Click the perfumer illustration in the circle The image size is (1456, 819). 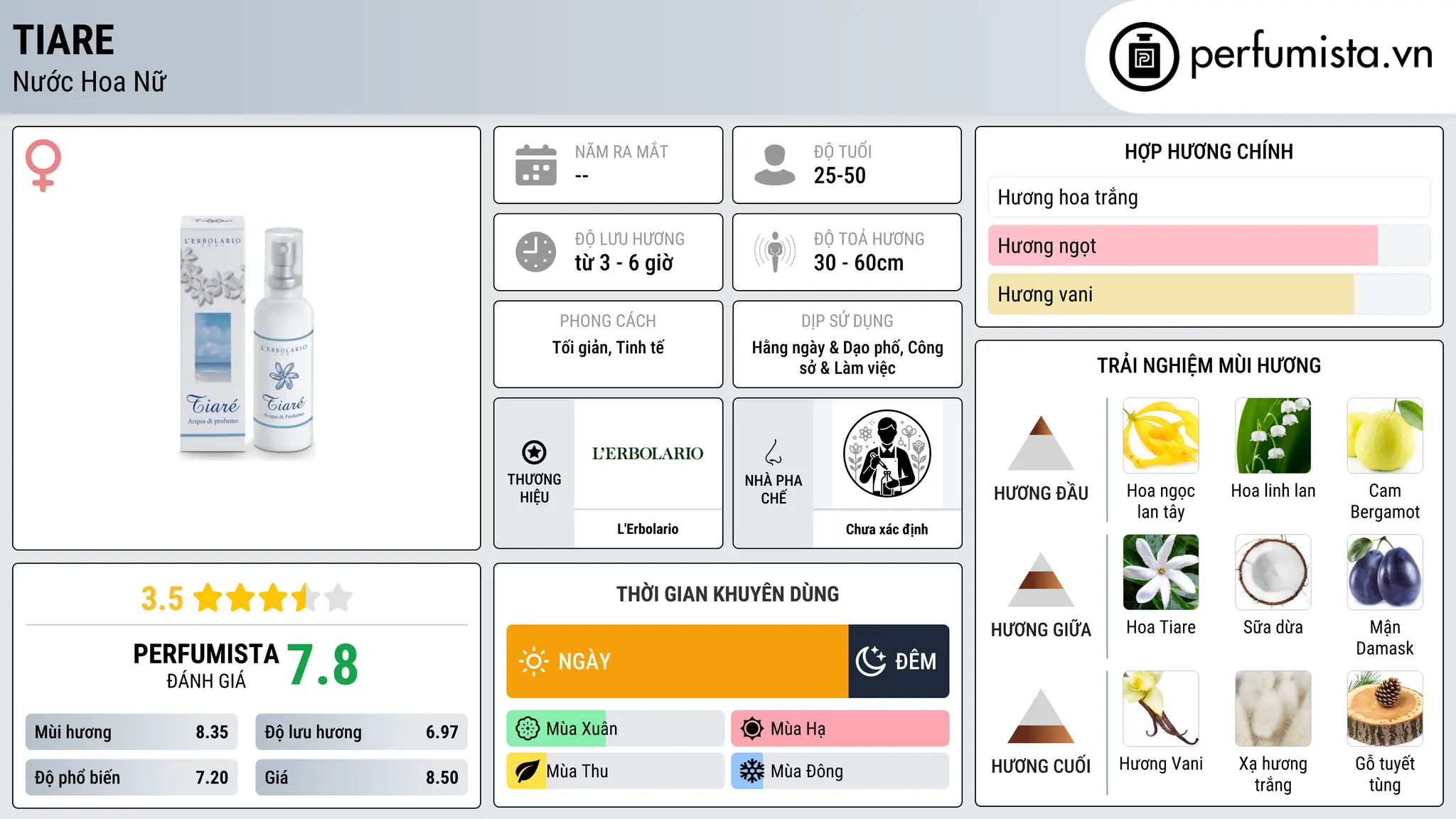pyautogui.click(x=887, y=454)
